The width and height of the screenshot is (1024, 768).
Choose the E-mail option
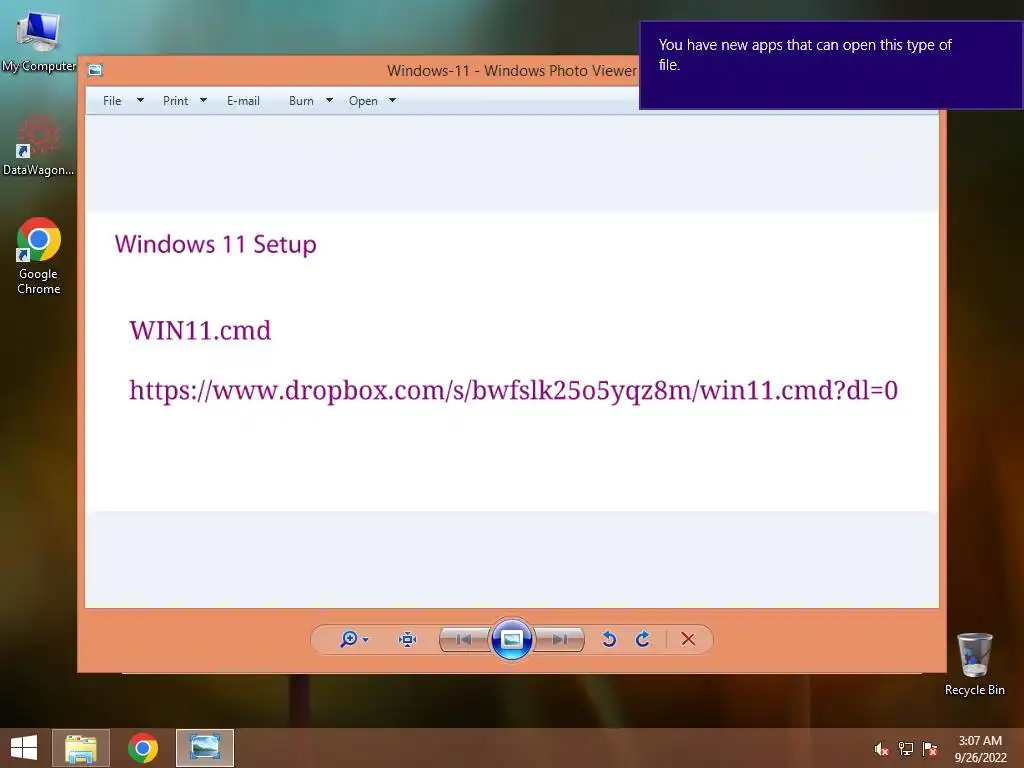coord(243,101)
